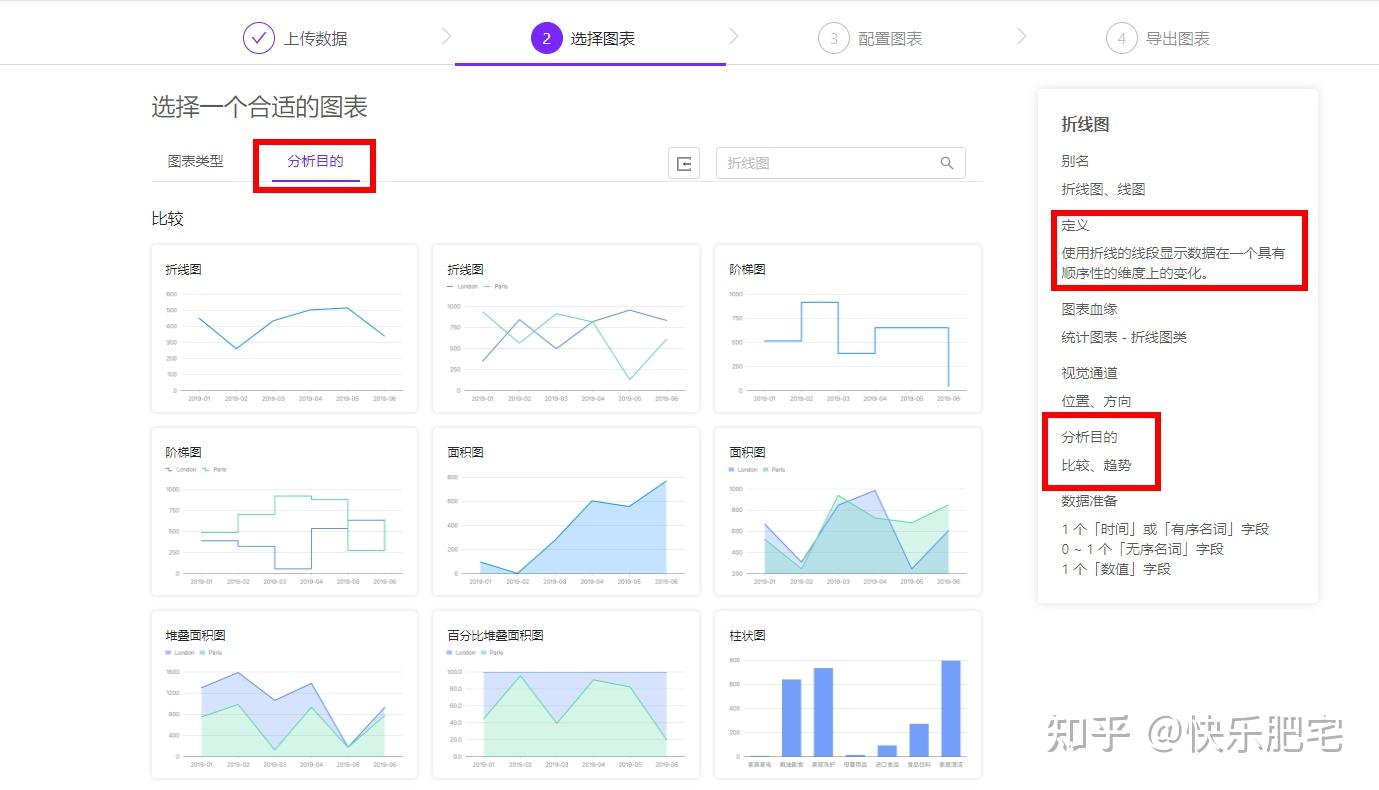This screenshot has width=1379, height=790.
Task: Select the single-series 阶梯图 chart card
Action: [848, 328]
